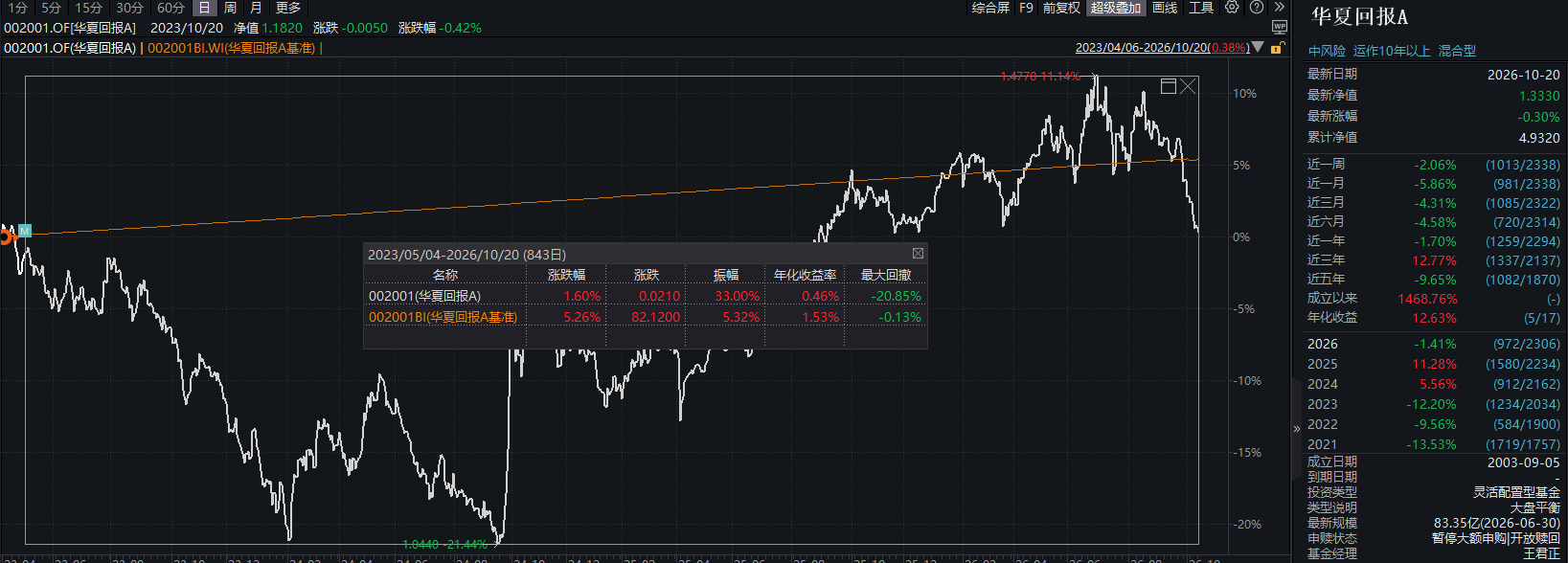Click the 近三年 return 12.77%
This screenshot has height=563, width=1568.
point(1435,260)
